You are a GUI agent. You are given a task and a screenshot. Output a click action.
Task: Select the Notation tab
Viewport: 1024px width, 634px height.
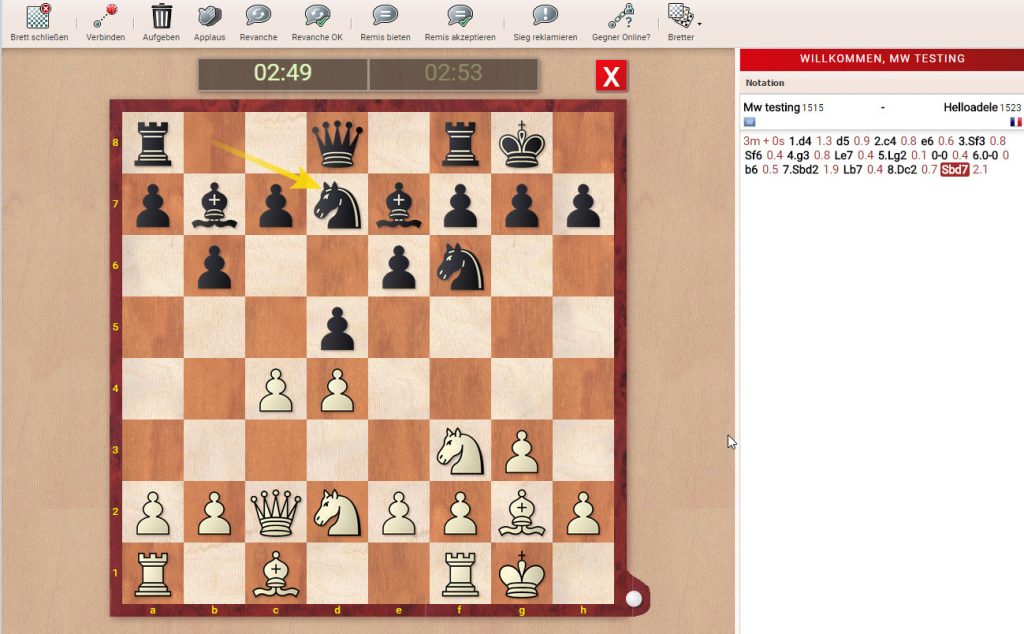[x=765, y=82]
